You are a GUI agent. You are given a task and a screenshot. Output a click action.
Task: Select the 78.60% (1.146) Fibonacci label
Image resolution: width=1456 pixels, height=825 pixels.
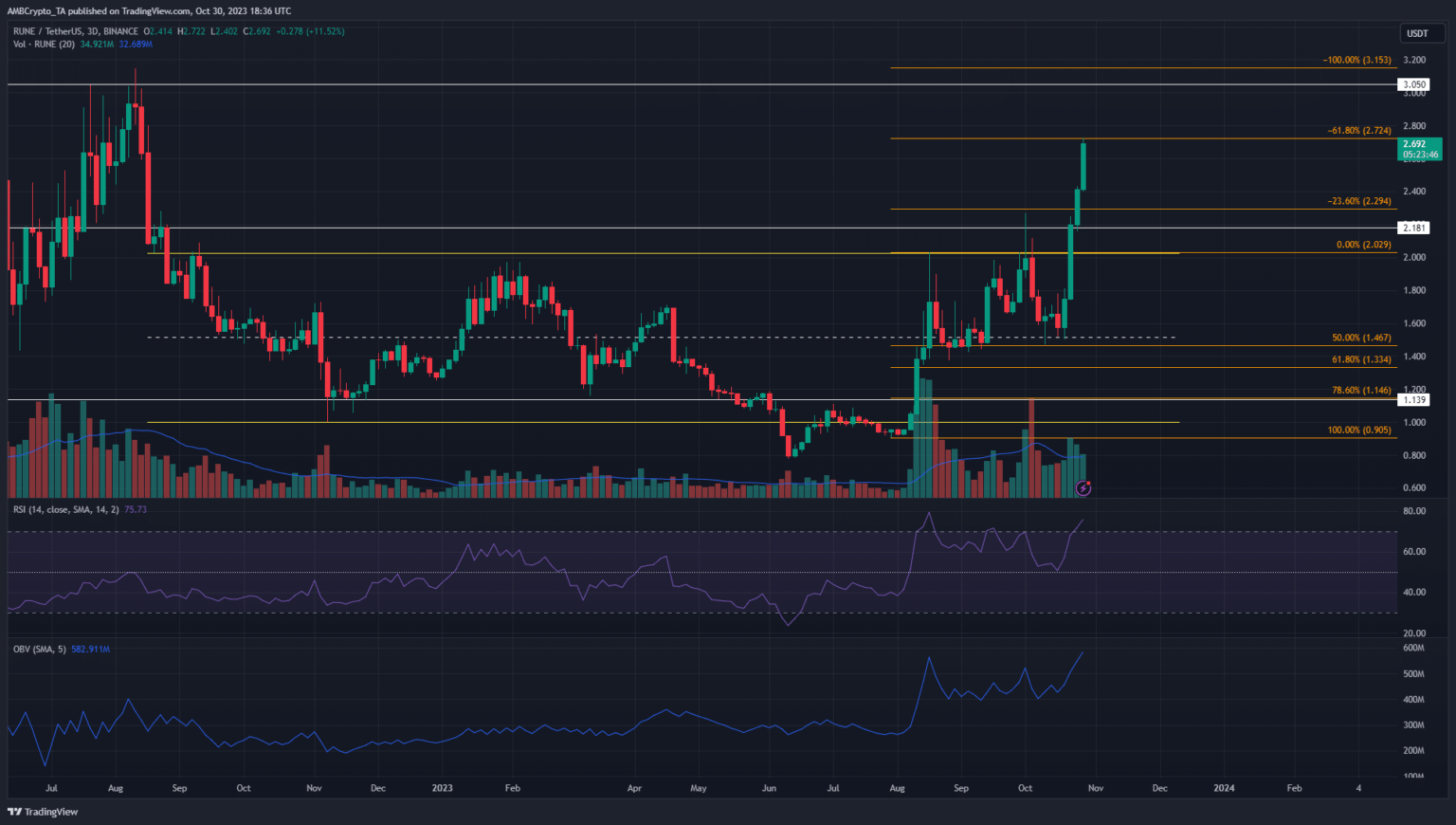point(1361,390)
